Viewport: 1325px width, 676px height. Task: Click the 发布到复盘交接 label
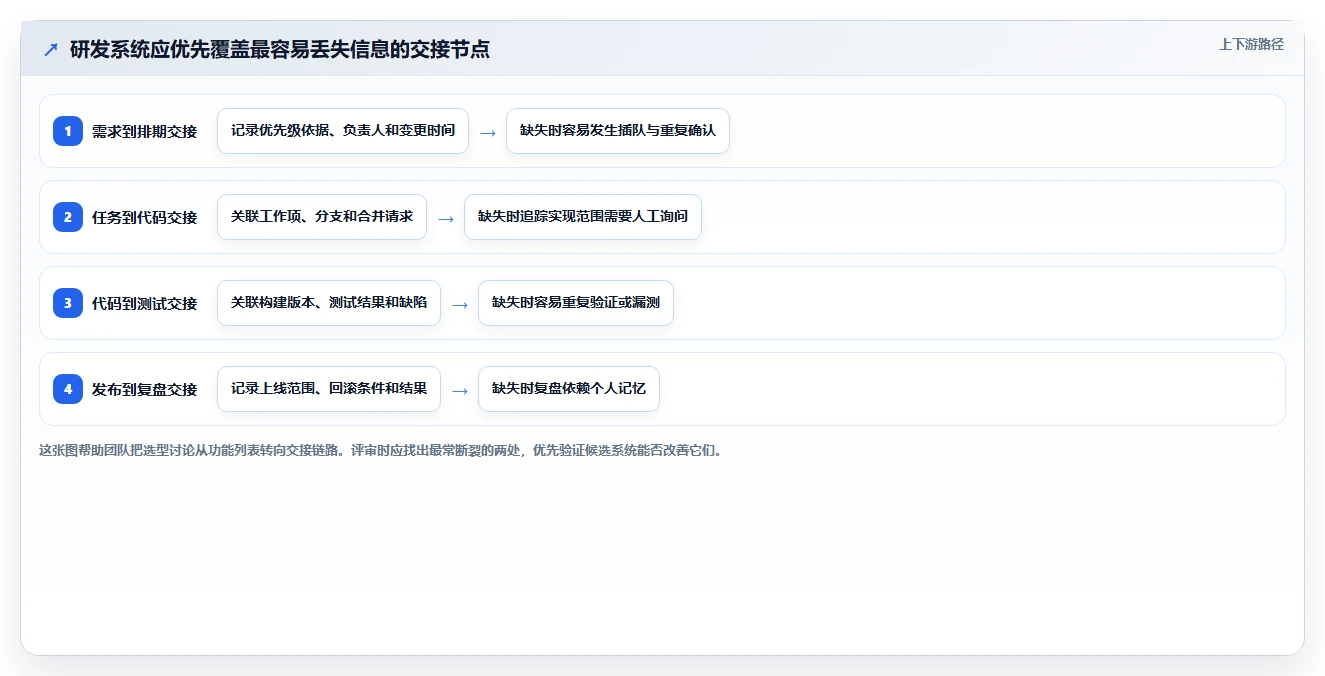pos(144,389)
